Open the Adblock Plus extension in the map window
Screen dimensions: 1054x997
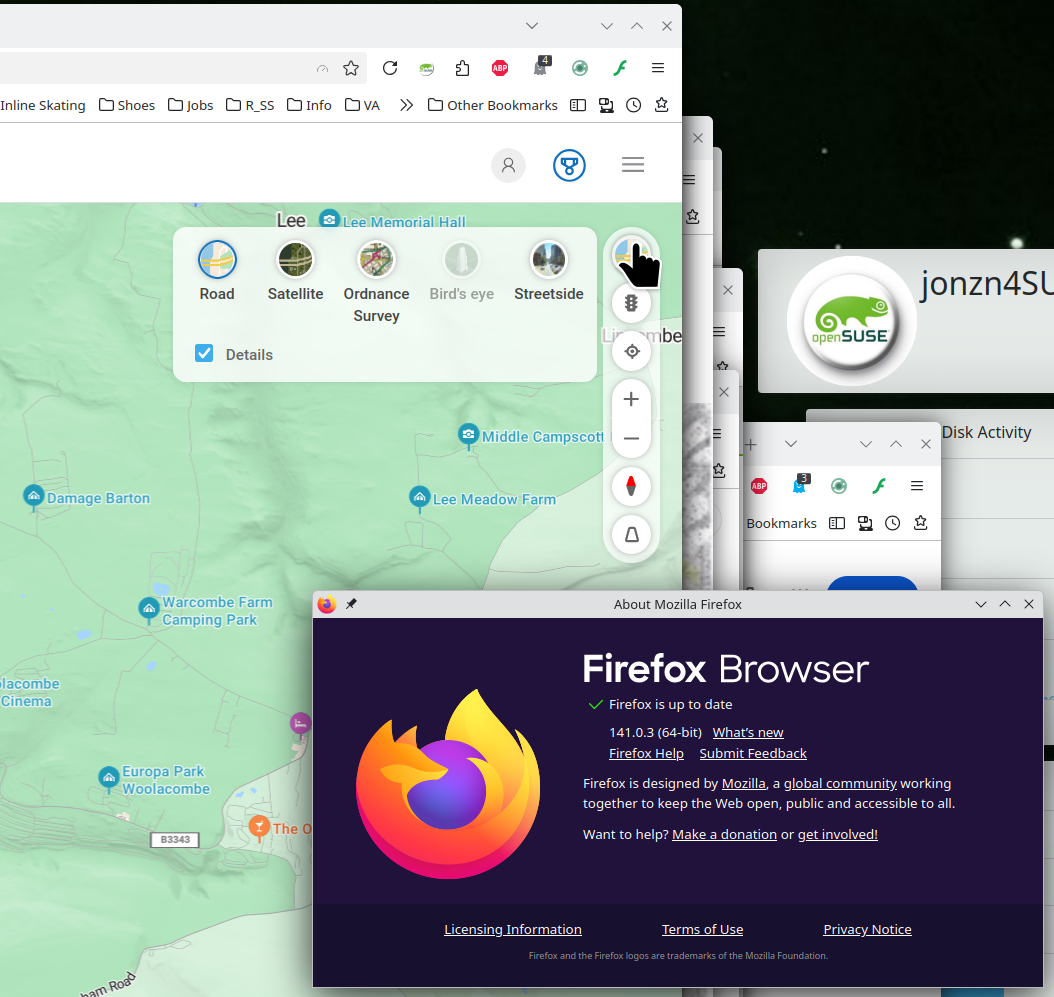pos(500,68)
